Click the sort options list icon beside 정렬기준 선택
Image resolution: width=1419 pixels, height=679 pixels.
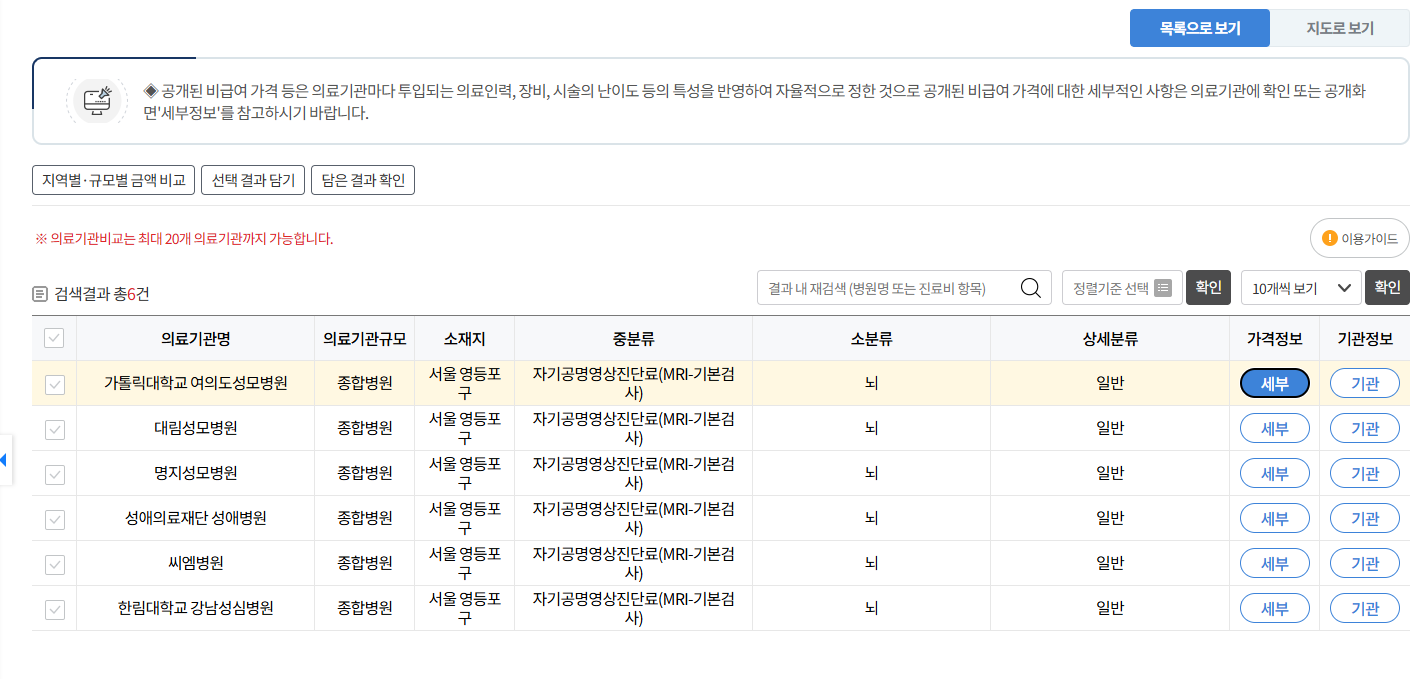pos(1161,287)
